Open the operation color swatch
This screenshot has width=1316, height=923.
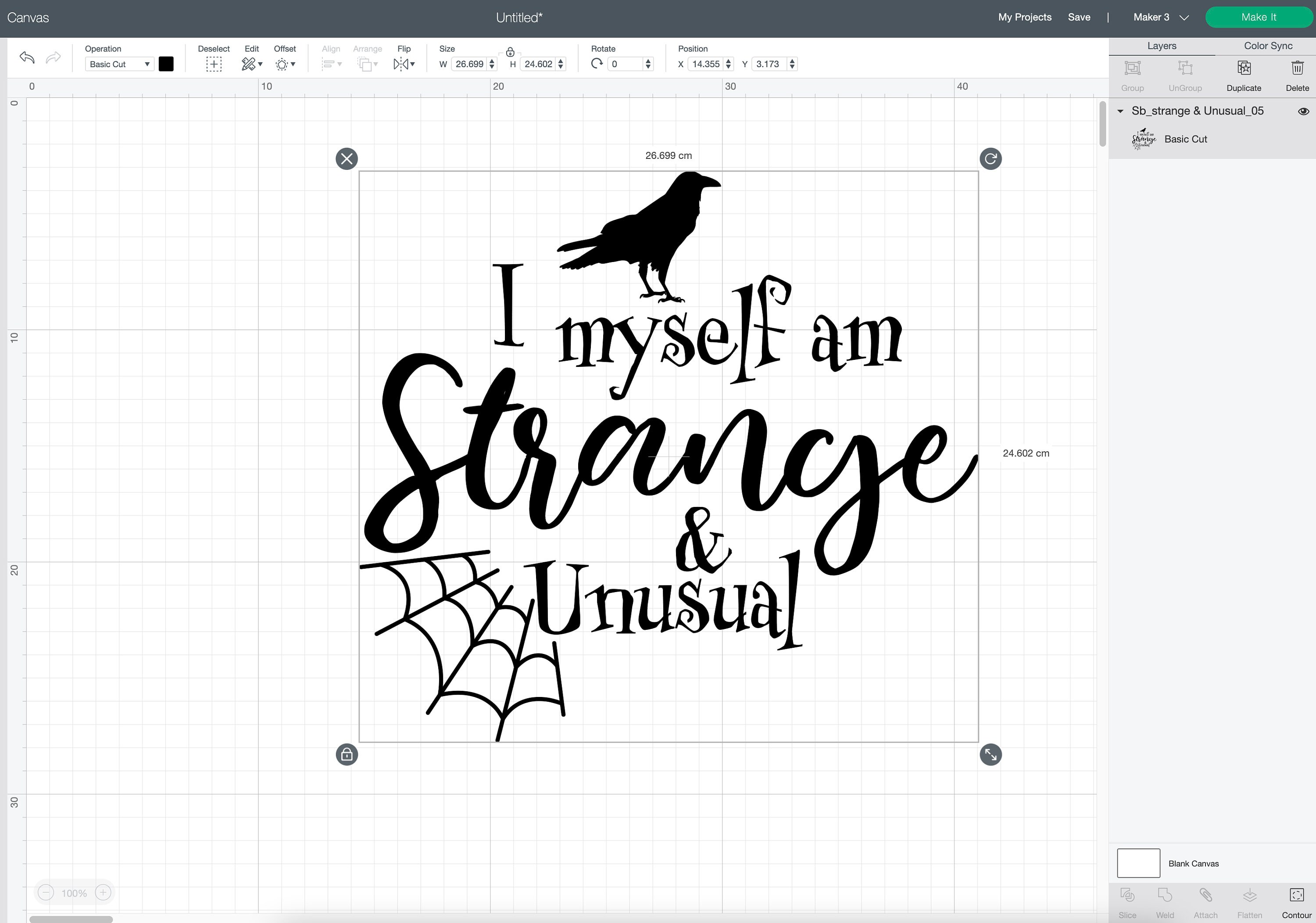coord(166,64)
